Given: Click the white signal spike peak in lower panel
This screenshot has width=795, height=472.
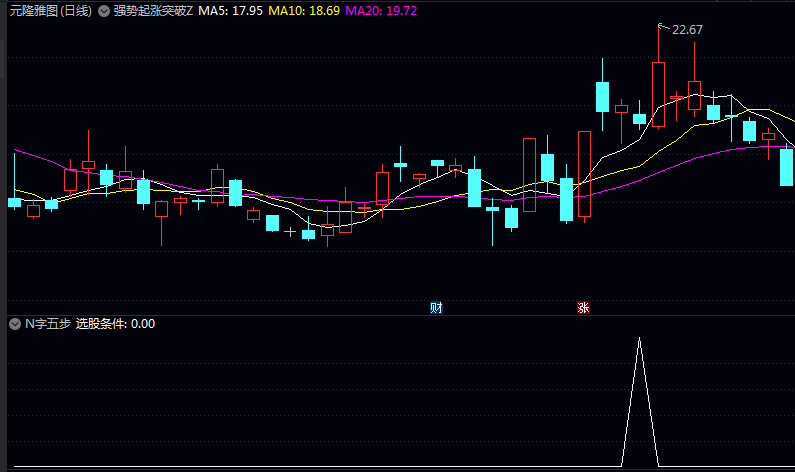Looking at the screenshot, I should click(x=639, y=338).
